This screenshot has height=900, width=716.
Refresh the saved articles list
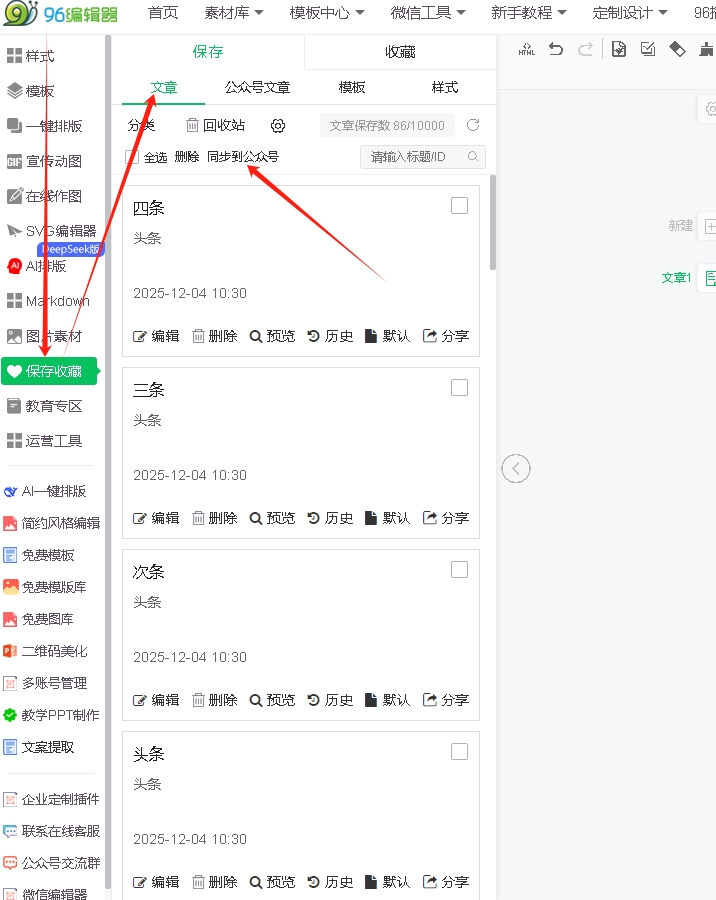click(x=473, y=125)
